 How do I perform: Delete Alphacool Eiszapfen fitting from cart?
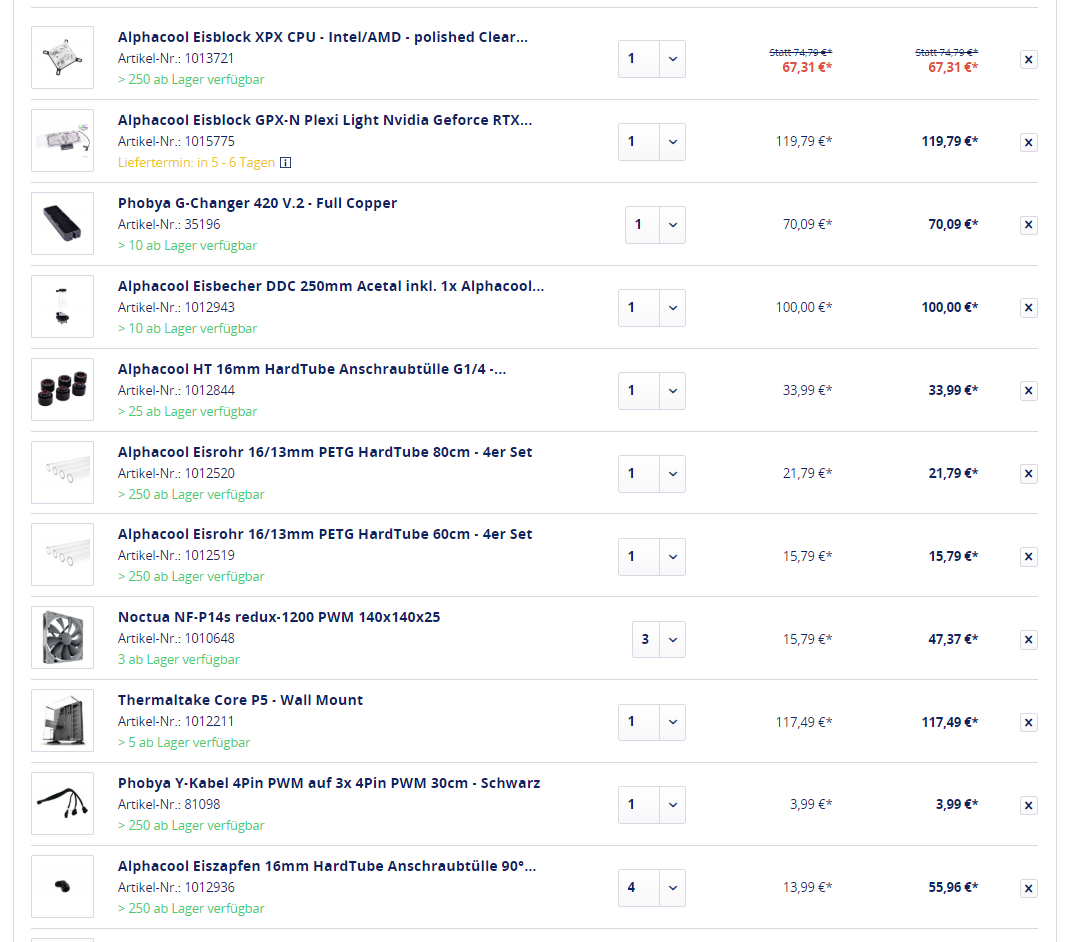(x=1028, y=888)
